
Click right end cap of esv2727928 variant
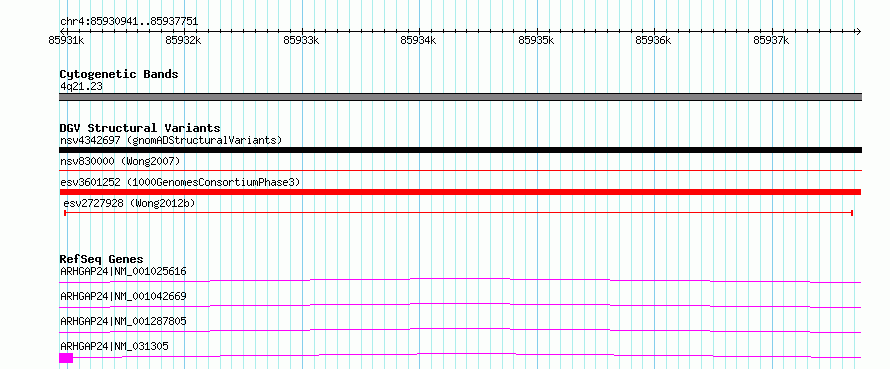pos(852,213)
